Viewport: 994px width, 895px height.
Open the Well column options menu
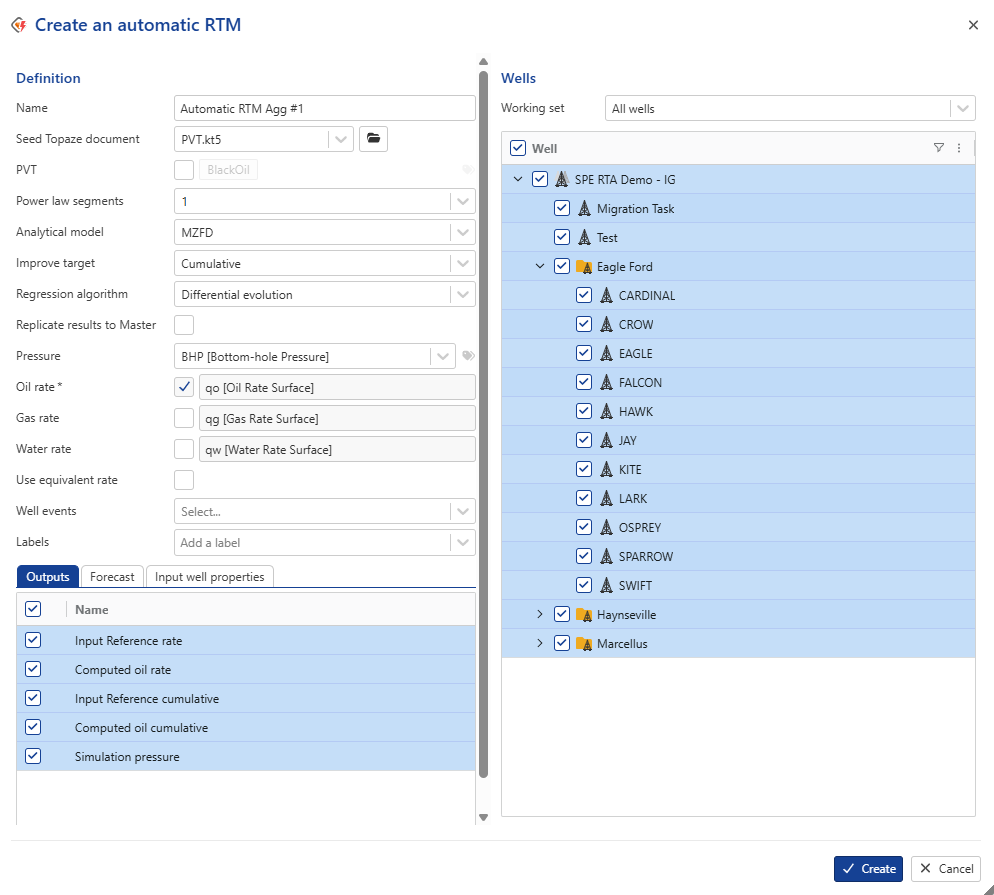click(x=959, y=148)
